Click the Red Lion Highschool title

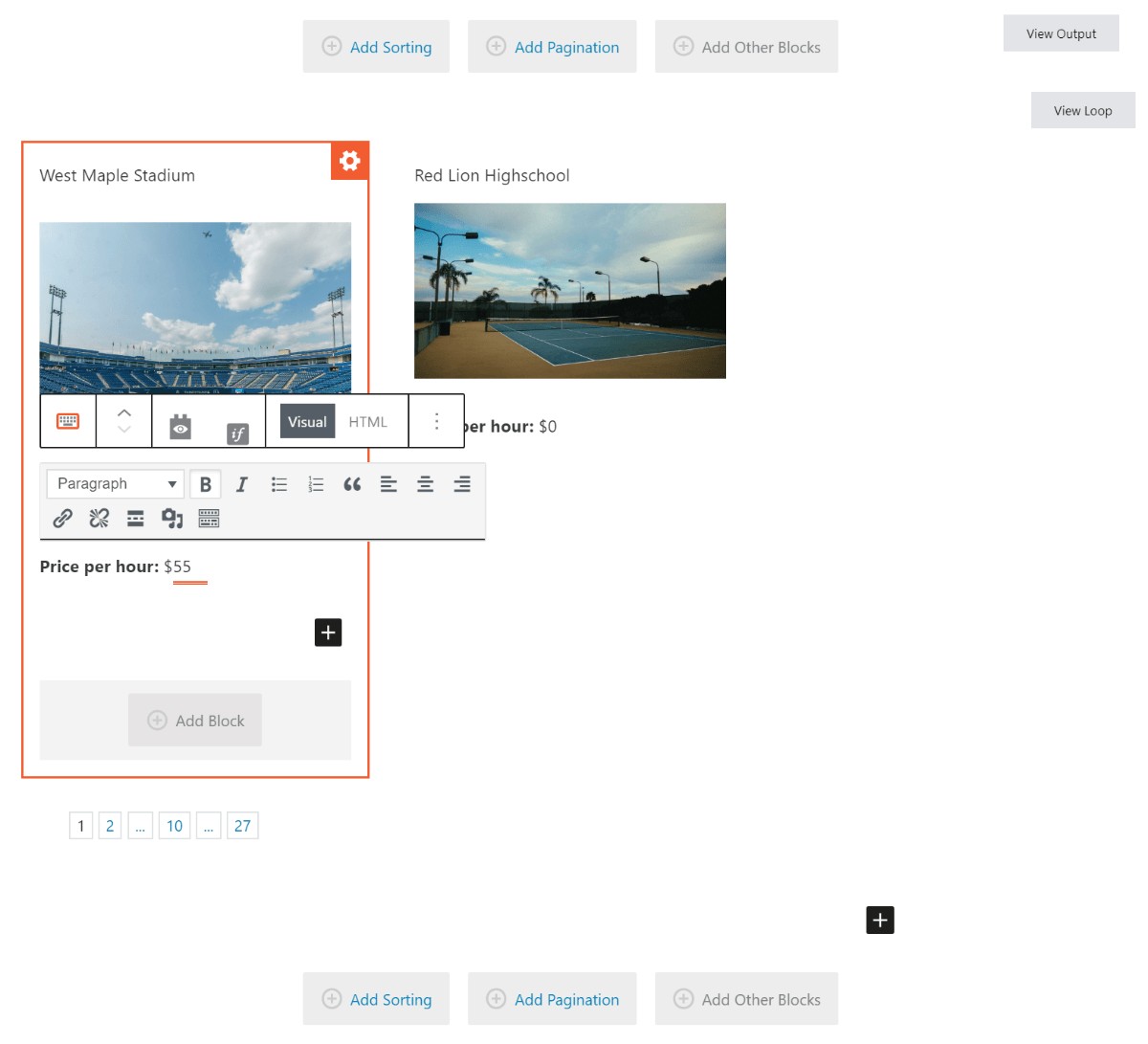click(x=492, y=176)
